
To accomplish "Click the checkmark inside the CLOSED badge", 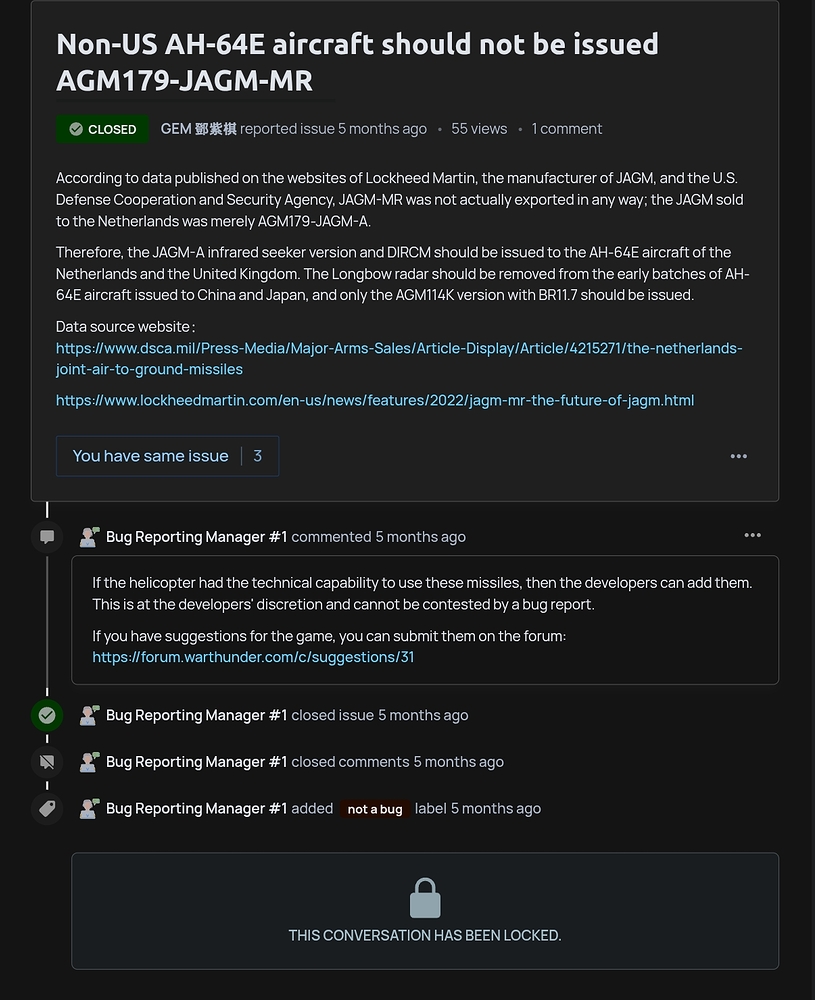I will 77,129.
